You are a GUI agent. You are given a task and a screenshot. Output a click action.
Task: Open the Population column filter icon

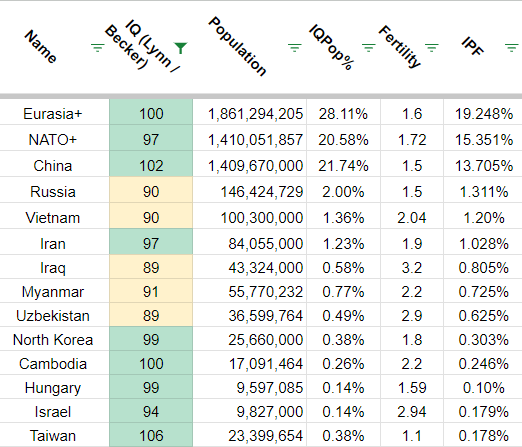(295, 47)
